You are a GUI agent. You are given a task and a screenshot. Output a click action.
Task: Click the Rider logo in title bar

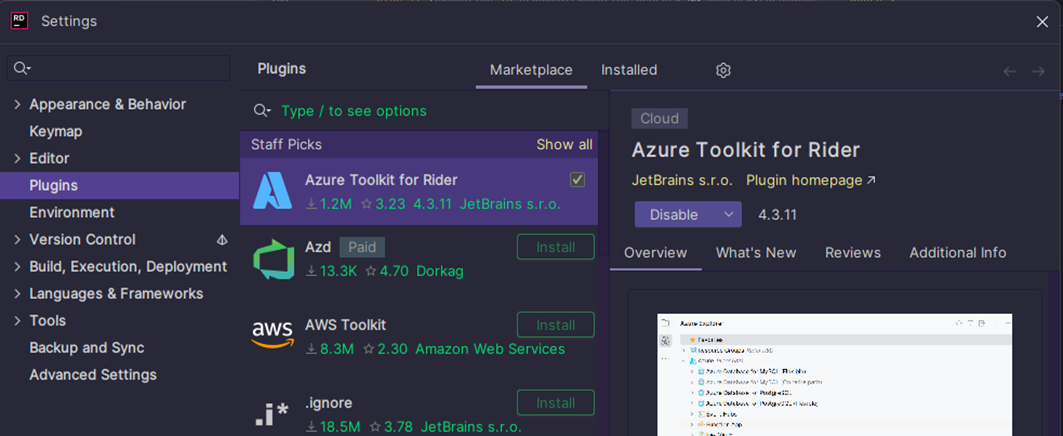(19, 21)
